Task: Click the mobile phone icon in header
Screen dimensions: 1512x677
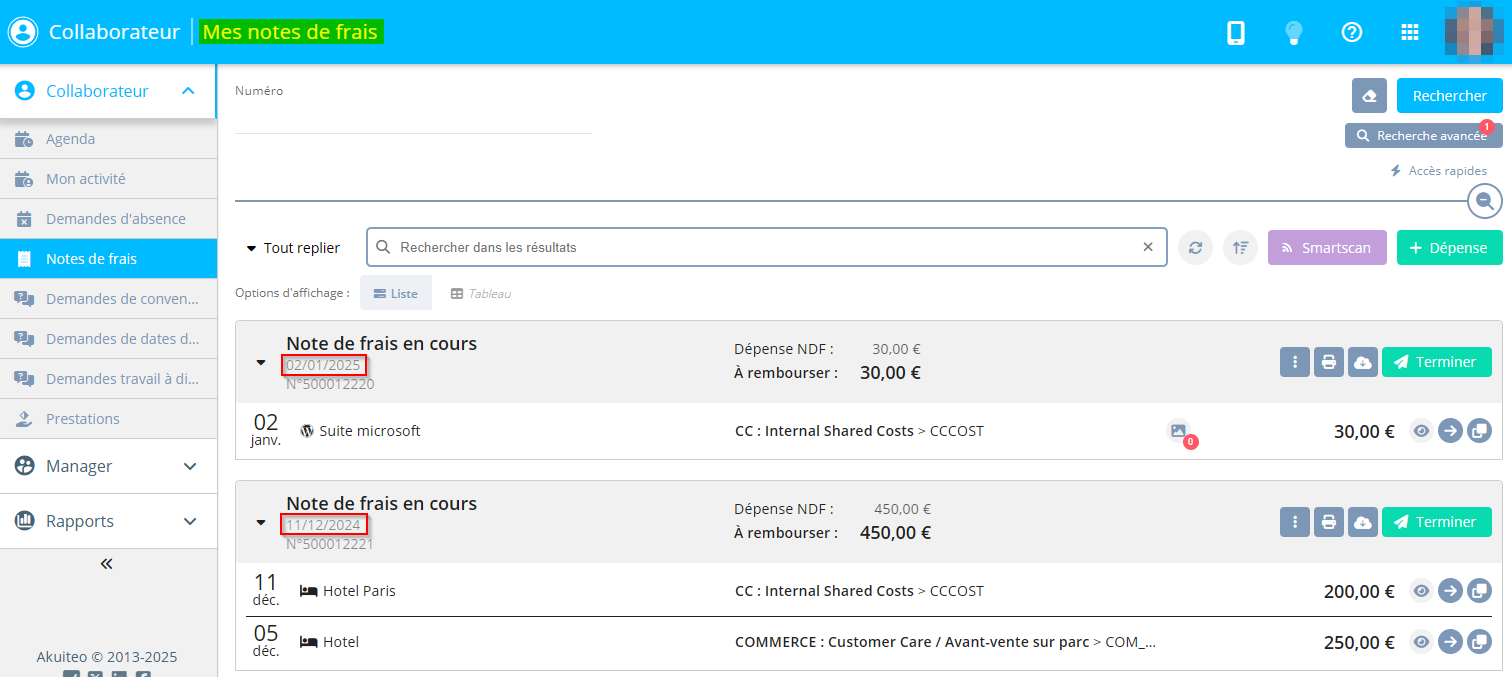Action: tap(1235, 32)
